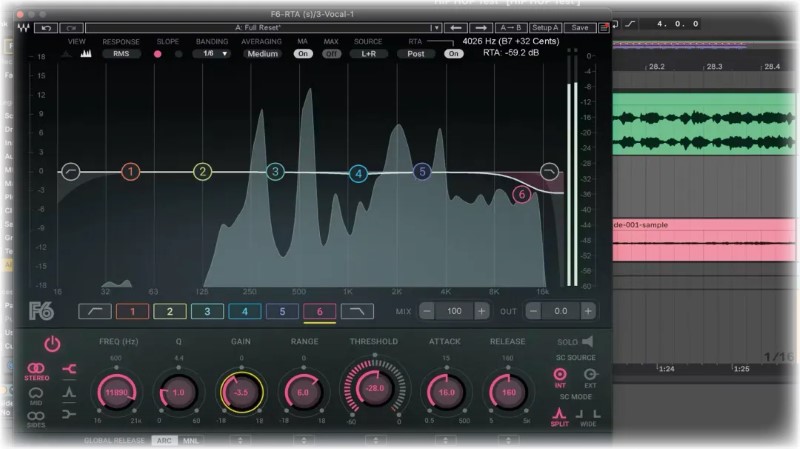The image size is (800, 449).
Task: Select band tab 5
Action: [x=282, y=311]
